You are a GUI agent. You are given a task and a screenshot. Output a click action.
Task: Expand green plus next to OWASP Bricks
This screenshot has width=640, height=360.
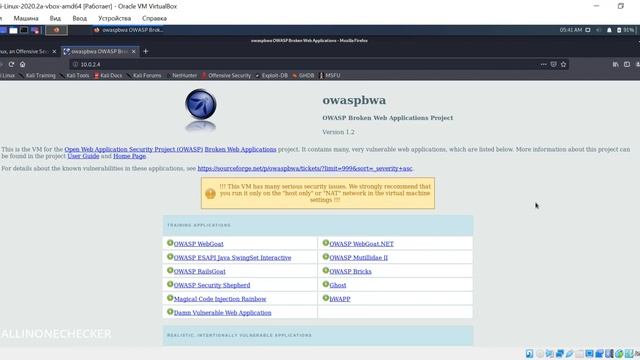[x=326, y=271]
